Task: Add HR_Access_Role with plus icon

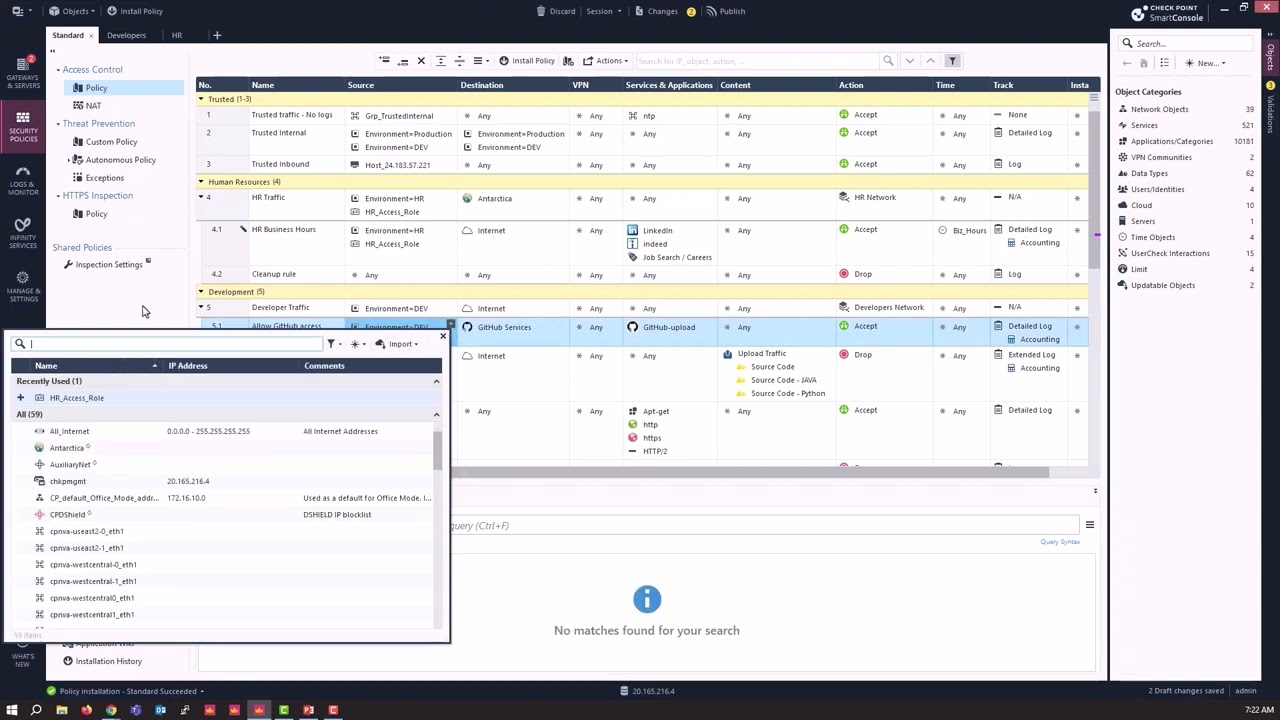Action: click(x=20, y=398)
